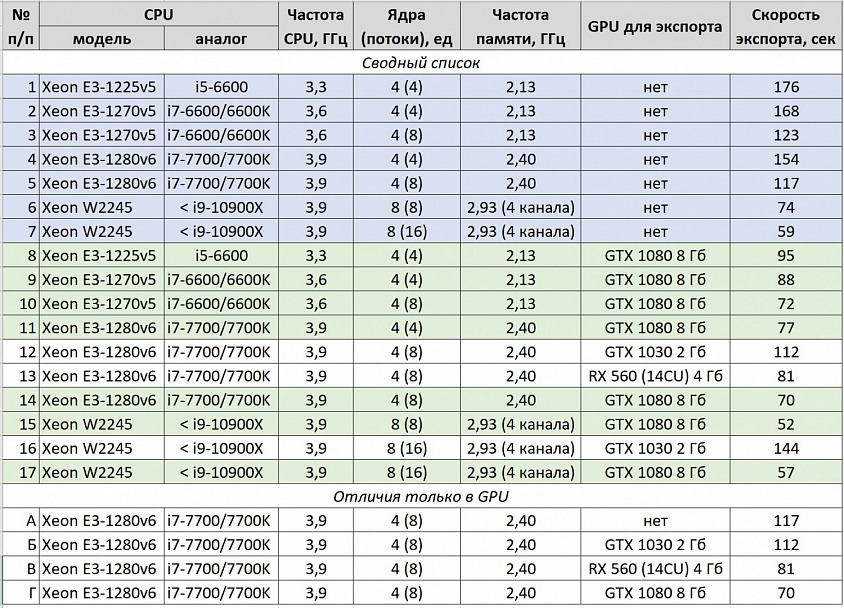Click 'i5-6600' analog in row 8

click(221, 256)
